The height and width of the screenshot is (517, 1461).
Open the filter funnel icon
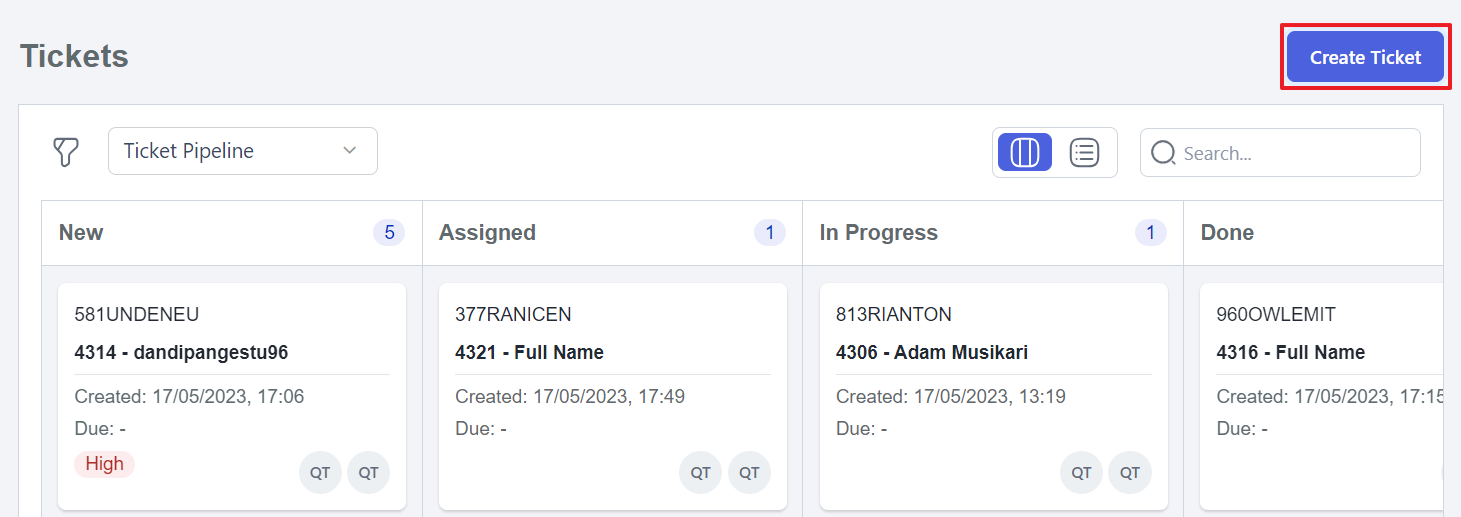(65, 152)
